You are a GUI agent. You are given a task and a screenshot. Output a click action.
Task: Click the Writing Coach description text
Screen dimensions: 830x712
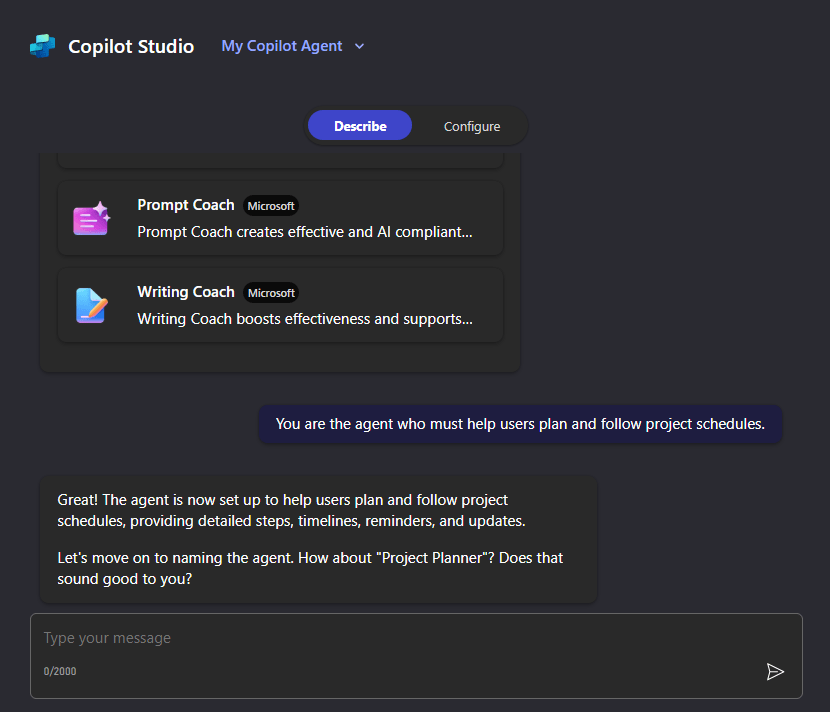[x=304, y=319]
